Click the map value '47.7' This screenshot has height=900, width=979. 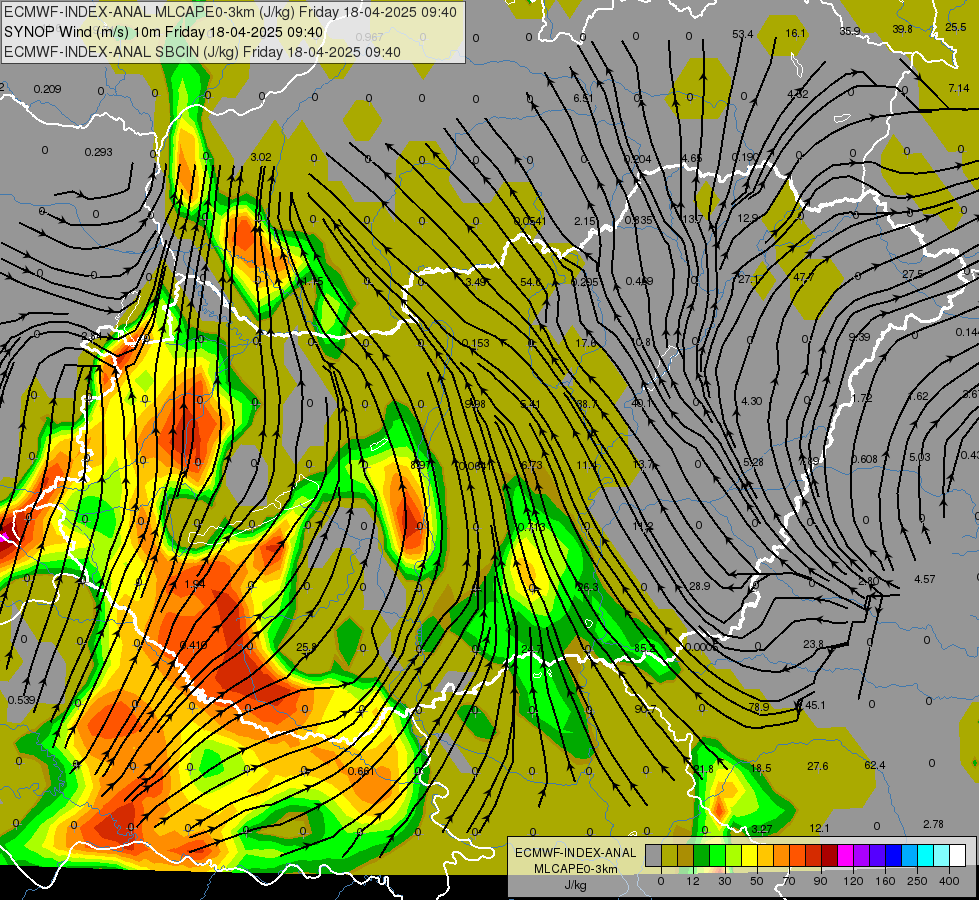coord(804,277)
